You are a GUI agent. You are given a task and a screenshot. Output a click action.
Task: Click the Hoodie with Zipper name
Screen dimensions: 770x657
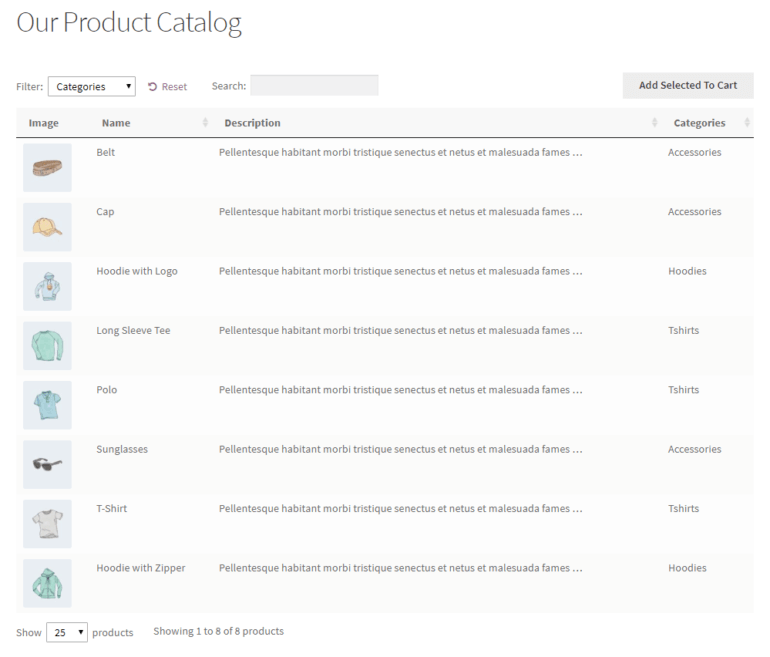click(x=141, y=568)
